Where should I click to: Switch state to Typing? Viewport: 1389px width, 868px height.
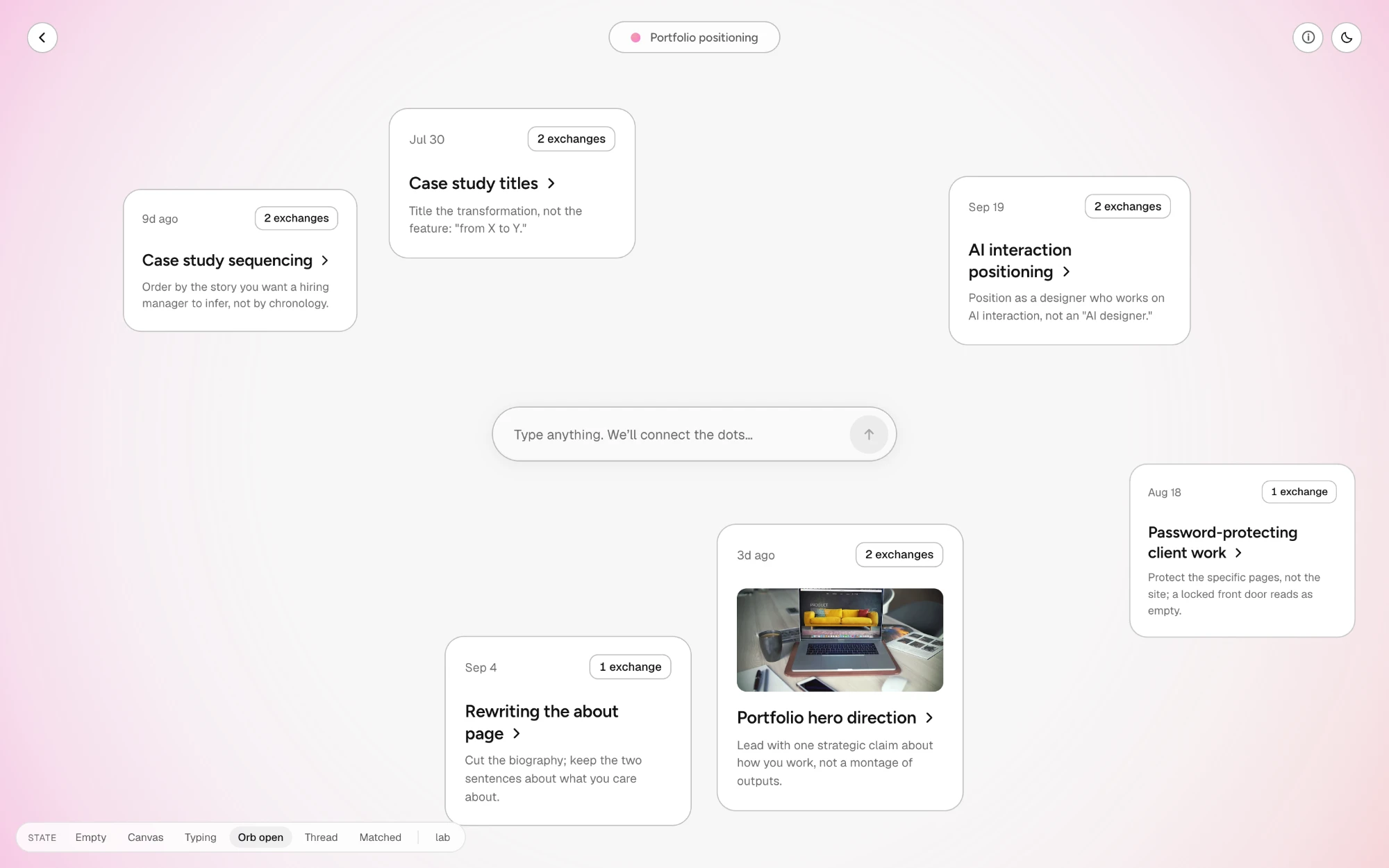coord(200,837)
